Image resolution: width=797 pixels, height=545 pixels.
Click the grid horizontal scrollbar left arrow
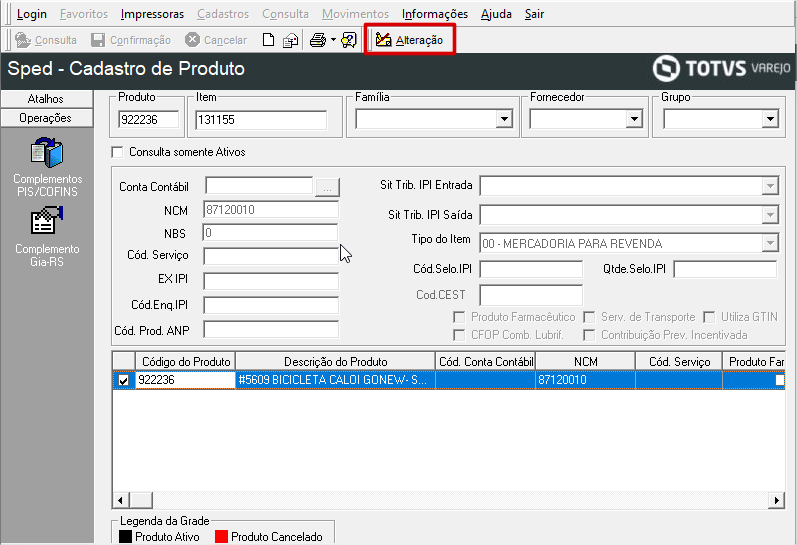120,500
